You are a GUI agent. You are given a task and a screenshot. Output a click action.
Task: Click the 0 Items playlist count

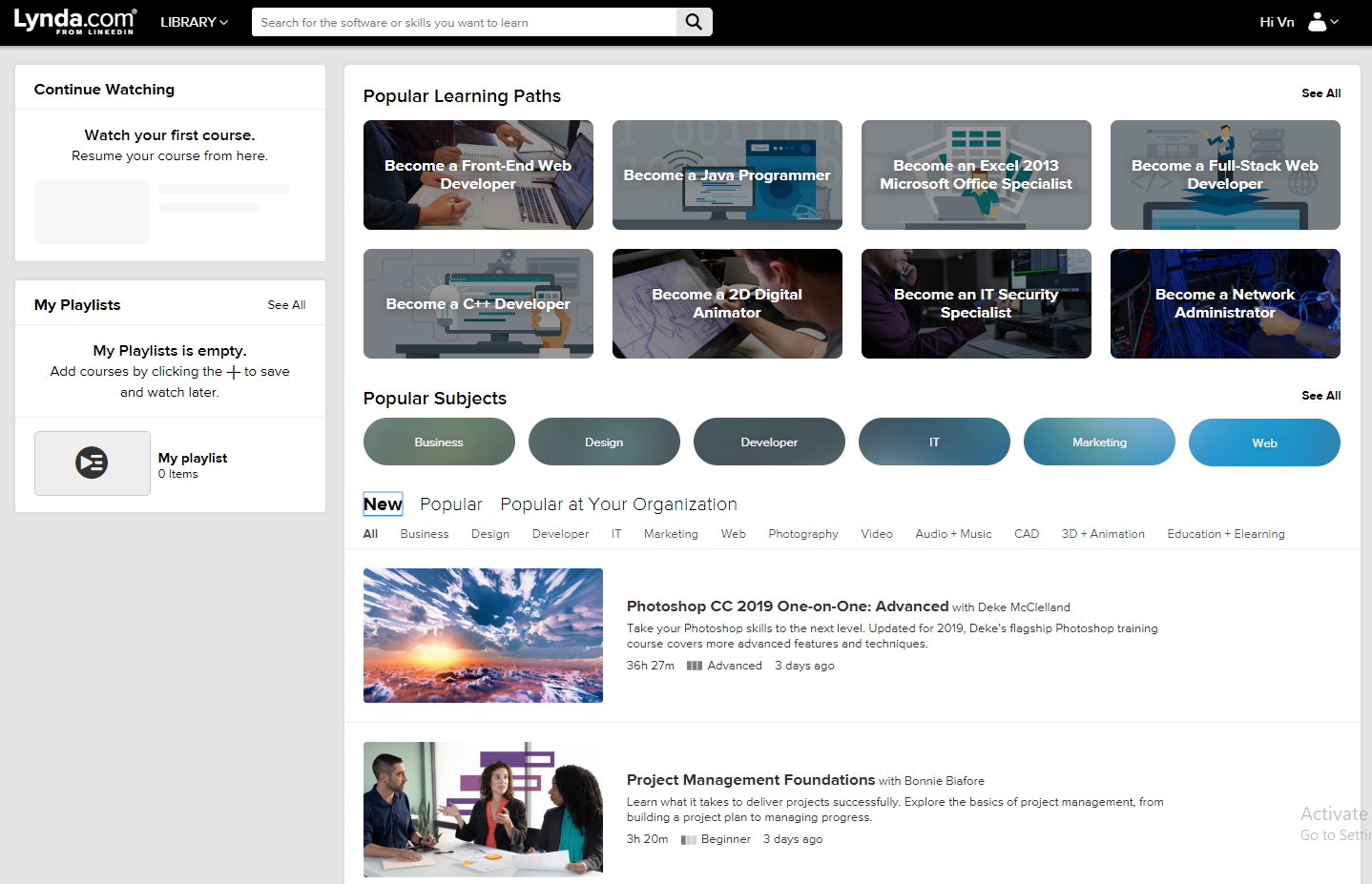178,474
